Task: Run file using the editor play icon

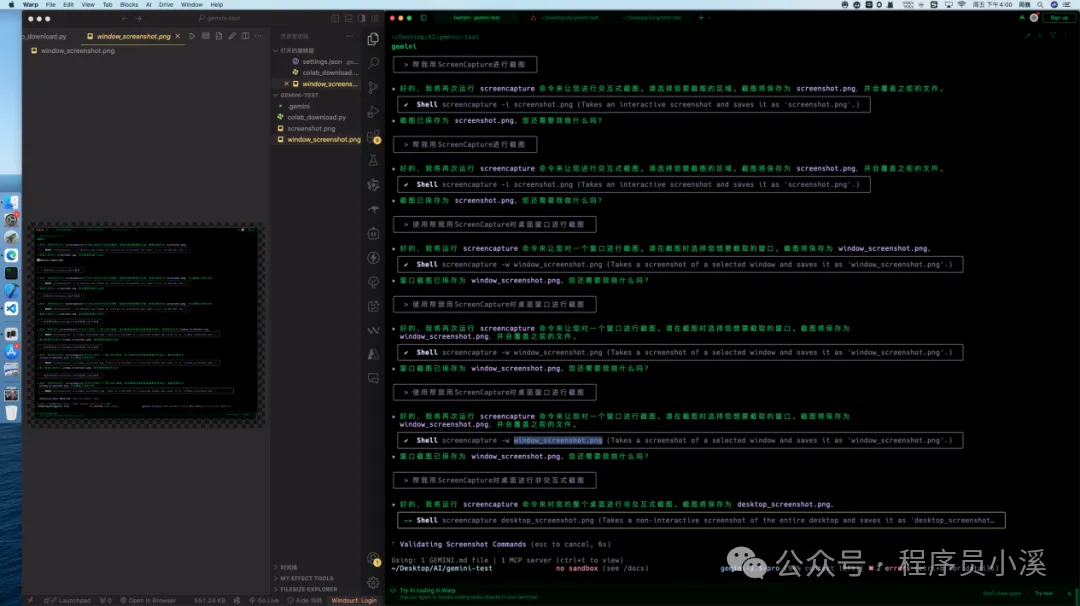Action: click(x=192, y=36)
